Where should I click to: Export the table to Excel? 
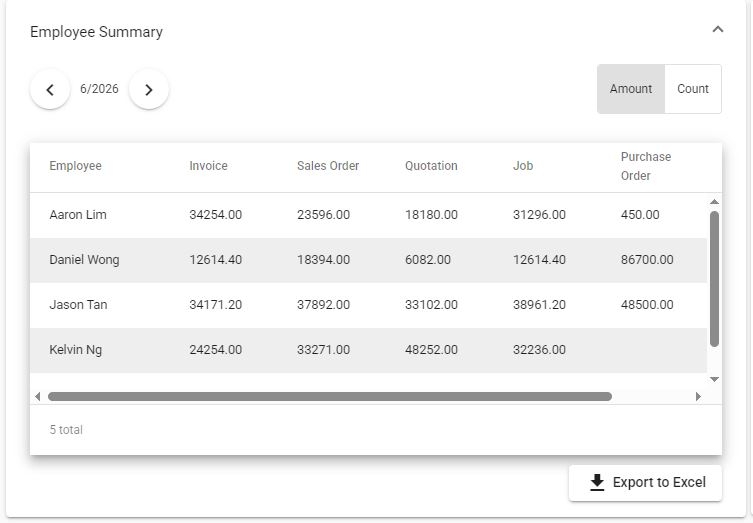(645, 483)
